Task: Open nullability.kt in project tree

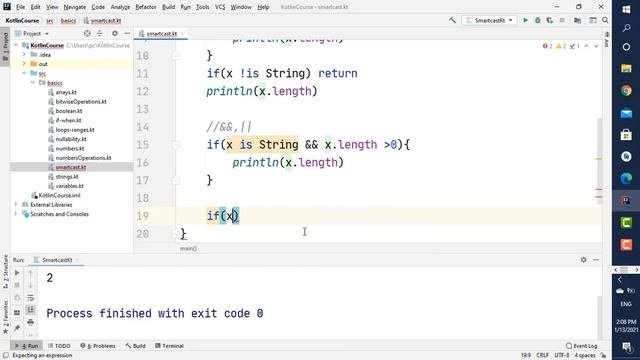Action: (x=71, y=139)
